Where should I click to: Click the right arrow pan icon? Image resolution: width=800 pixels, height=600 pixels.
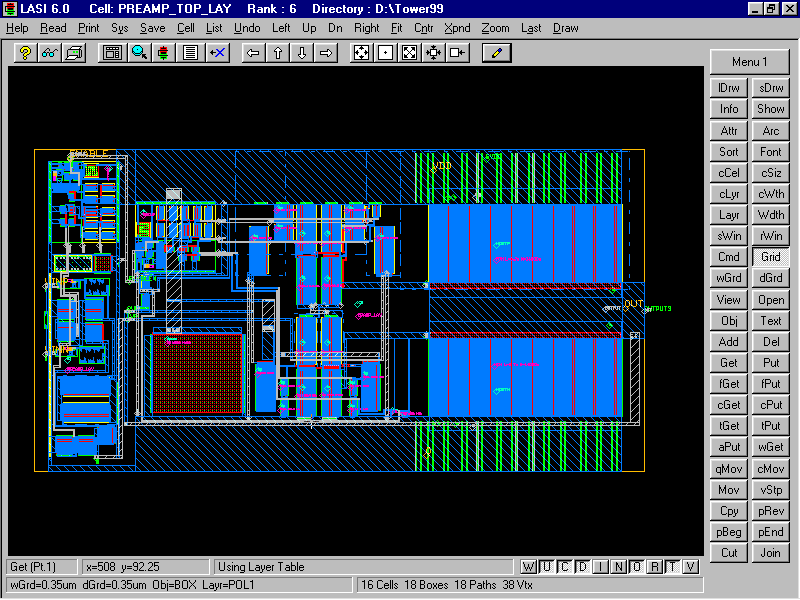[x=326, y=52]
